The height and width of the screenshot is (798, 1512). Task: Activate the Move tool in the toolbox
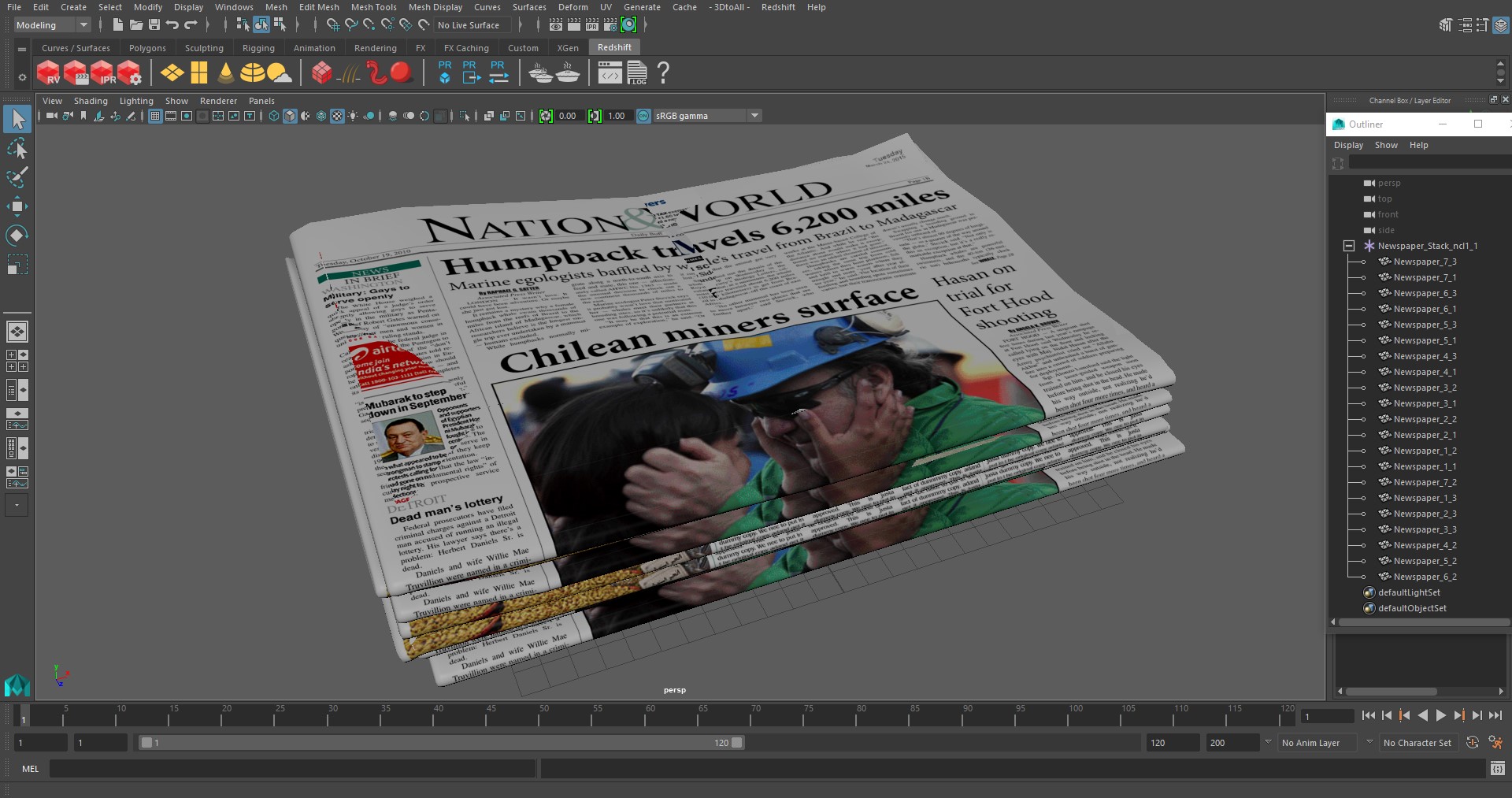(17, 206)
